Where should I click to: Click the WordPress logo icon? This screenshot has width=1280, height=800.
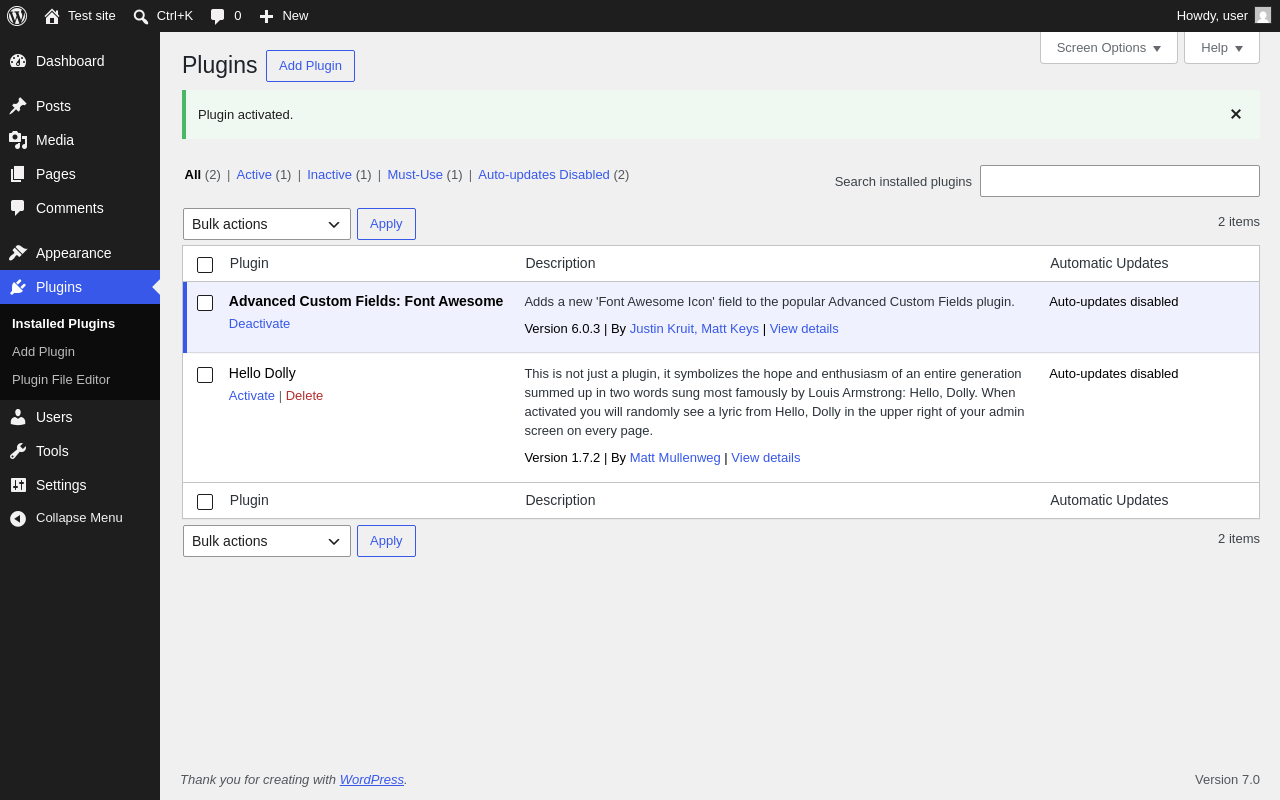pos(17,16)
